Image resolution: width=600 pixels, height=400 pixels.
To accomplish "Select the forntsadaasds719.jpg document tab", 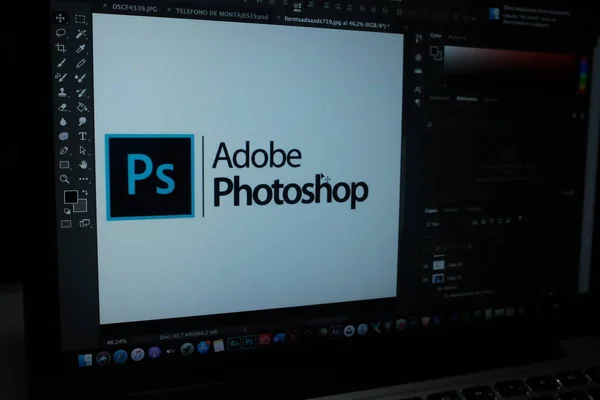I will [x=337, y=23].
